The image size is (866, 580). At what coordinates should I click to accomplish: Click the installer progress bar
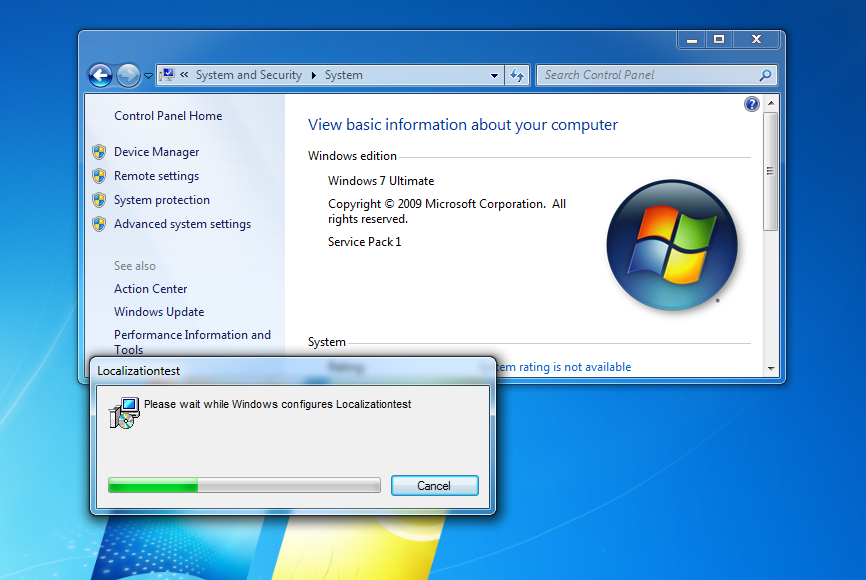(244, 486)
